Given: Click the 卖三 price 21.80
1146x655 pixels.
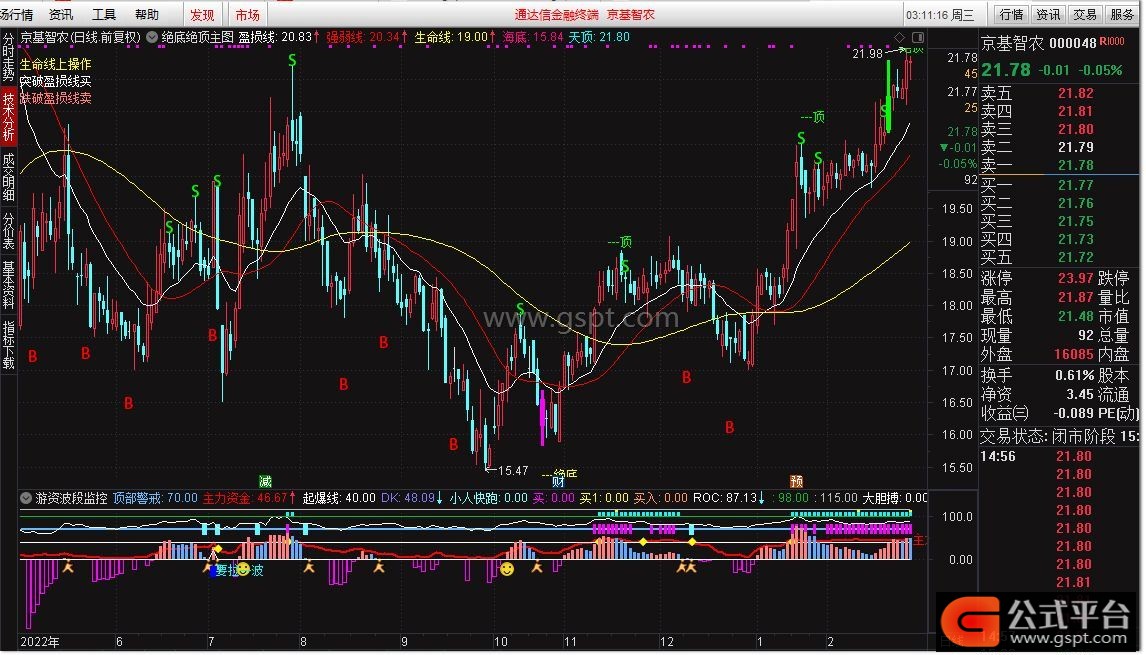Looking at the screenshot, I should click(1076, 129).
